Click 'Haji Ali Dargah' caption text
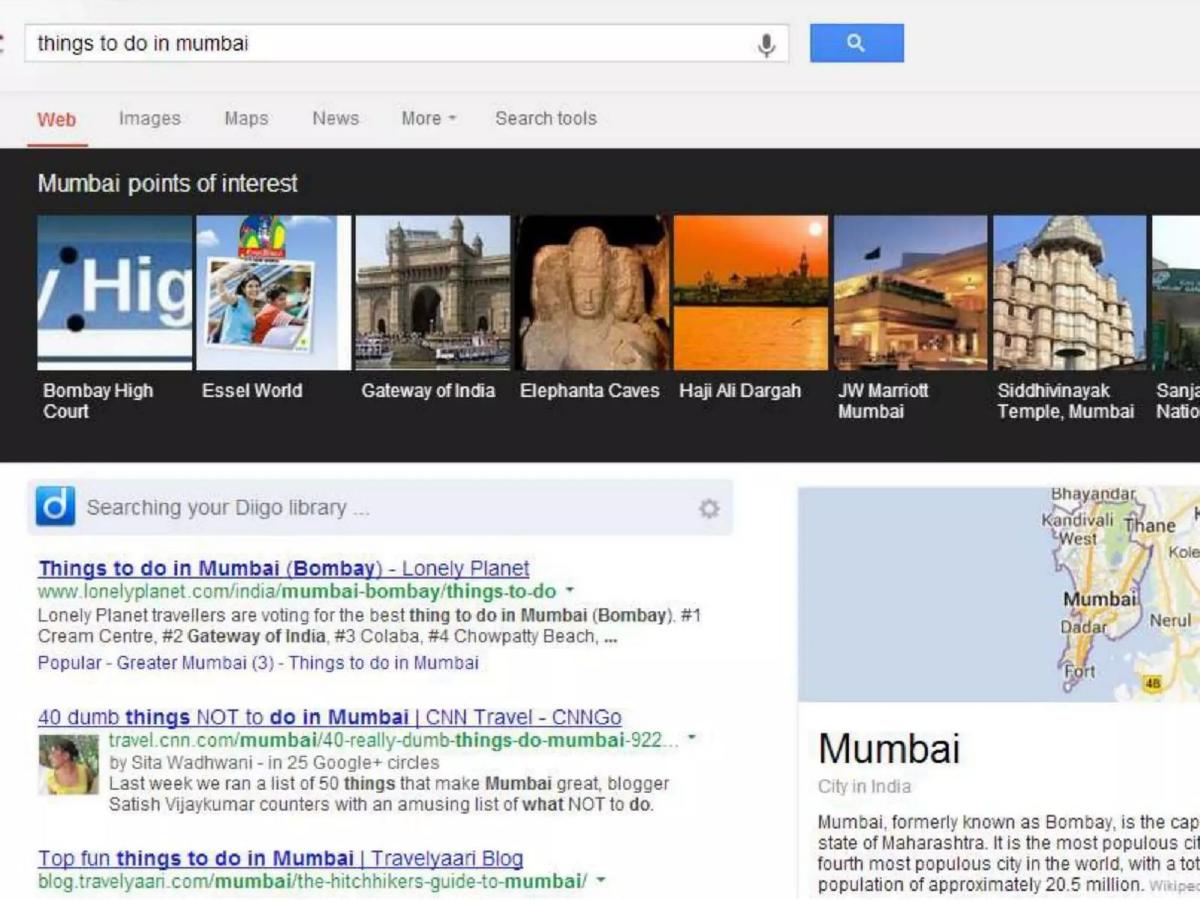This screenshot has height=900, width=1200. pos(740,391)
